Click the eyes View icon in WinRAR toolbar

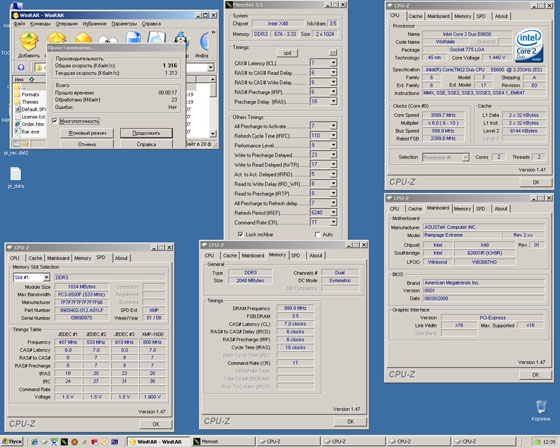(x=108, y=38)
